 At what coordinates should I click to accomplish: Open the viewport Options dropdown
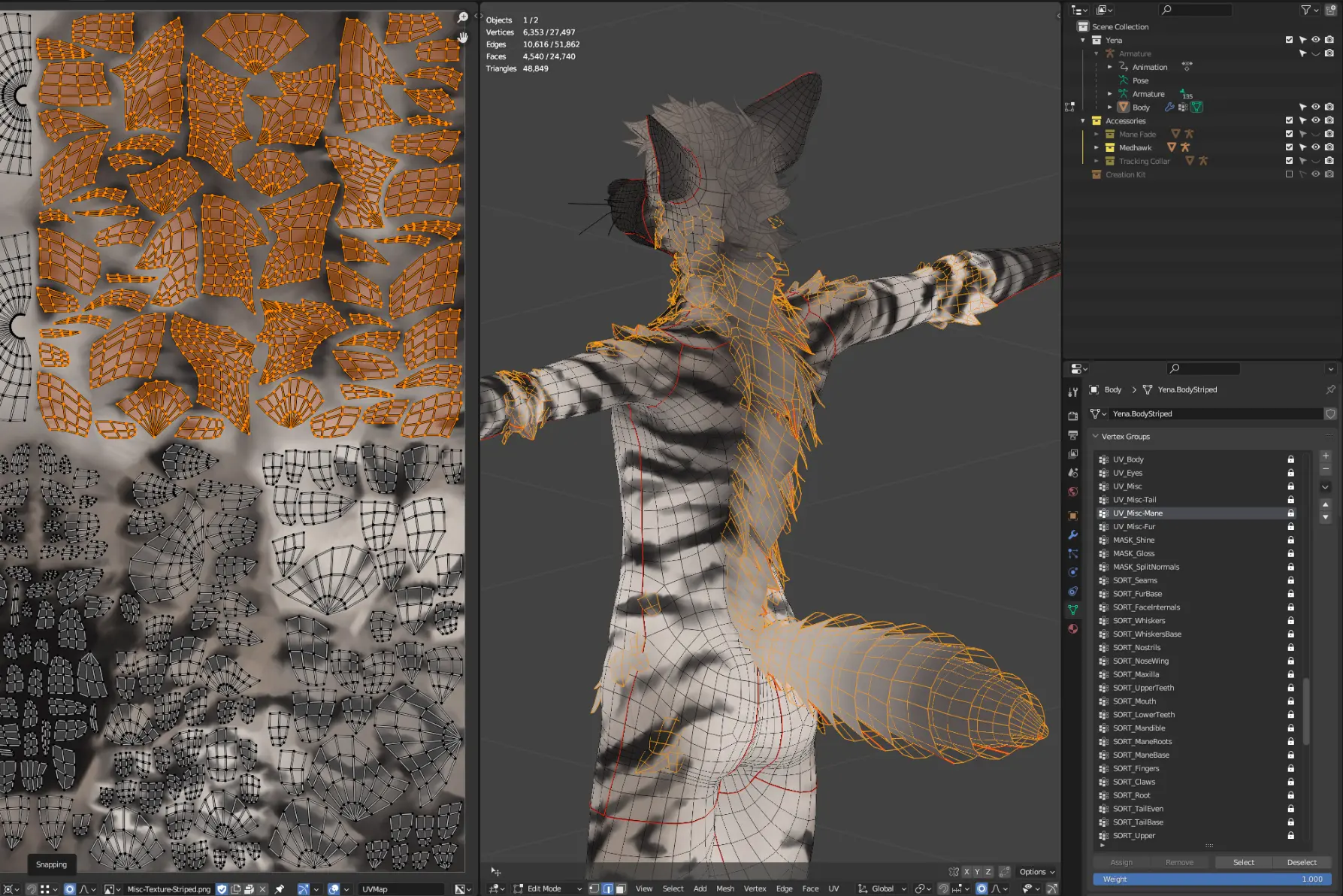(x=1037, y=872)
